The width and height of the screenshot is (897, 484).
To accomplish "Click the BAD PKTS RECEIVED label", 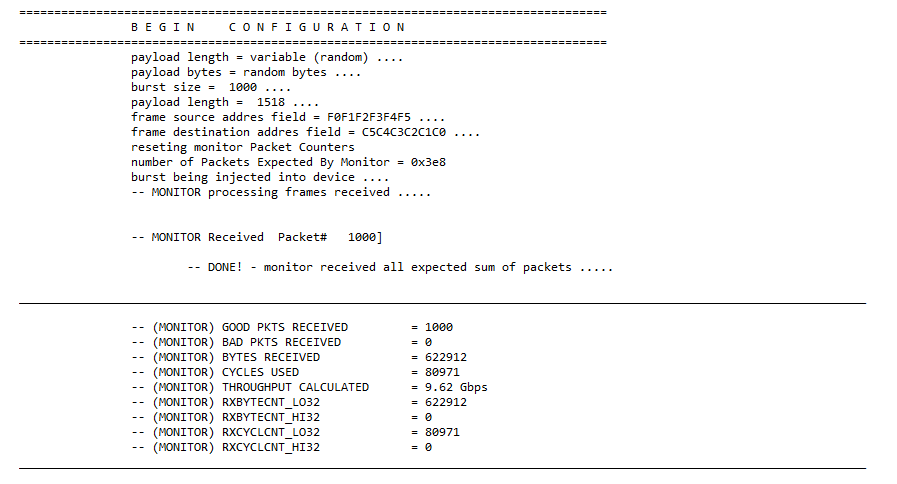I will 281,342.
